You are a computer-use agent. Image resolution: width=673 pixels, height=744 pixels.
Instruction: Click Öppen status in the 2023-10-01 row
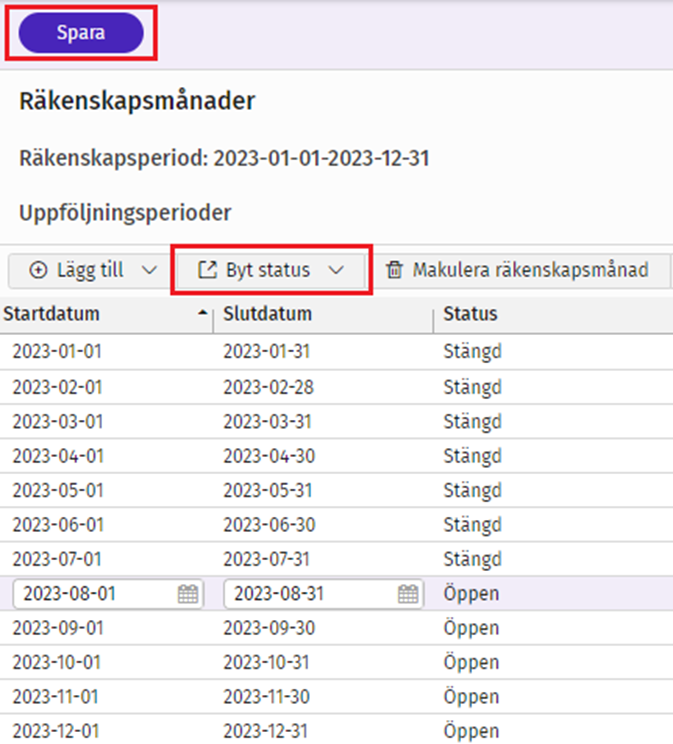[471, 662]
